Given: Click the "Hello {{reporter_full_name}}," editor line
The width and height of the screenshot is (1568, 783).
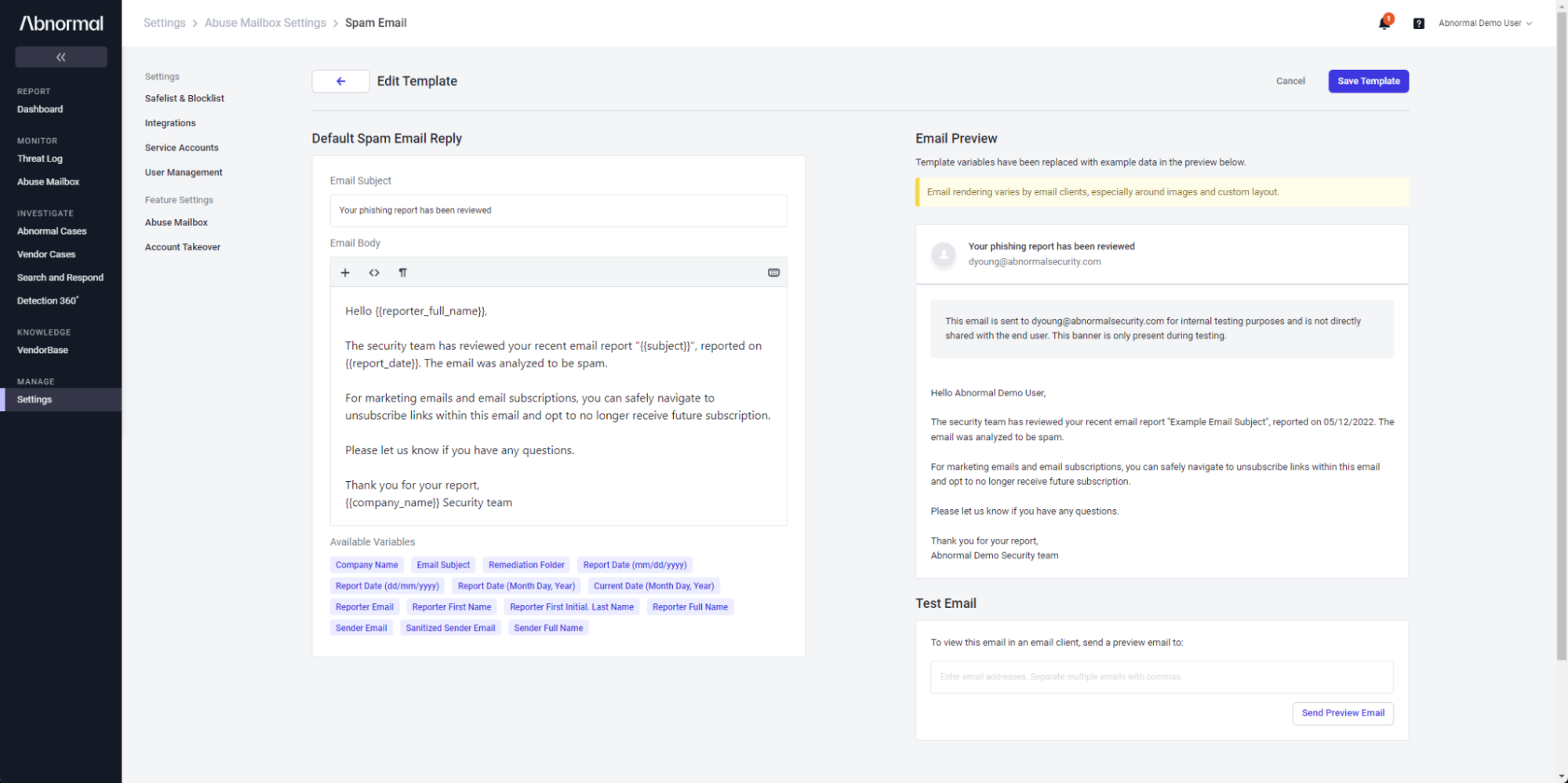Looking at the screenshot, I should pos(416,311).
